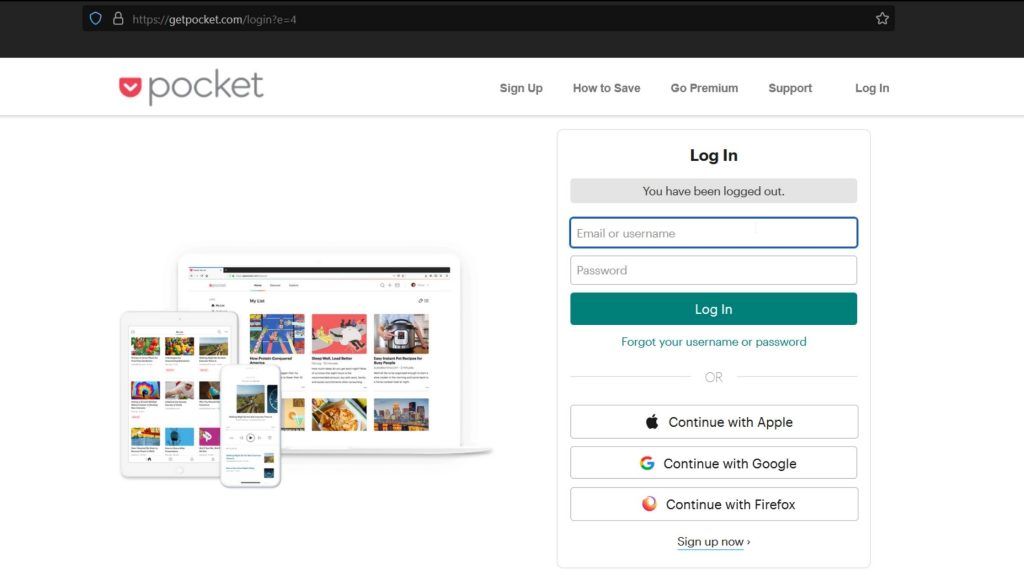Click the green Log In button
The image size is (1024, 576).
(714, 309)
